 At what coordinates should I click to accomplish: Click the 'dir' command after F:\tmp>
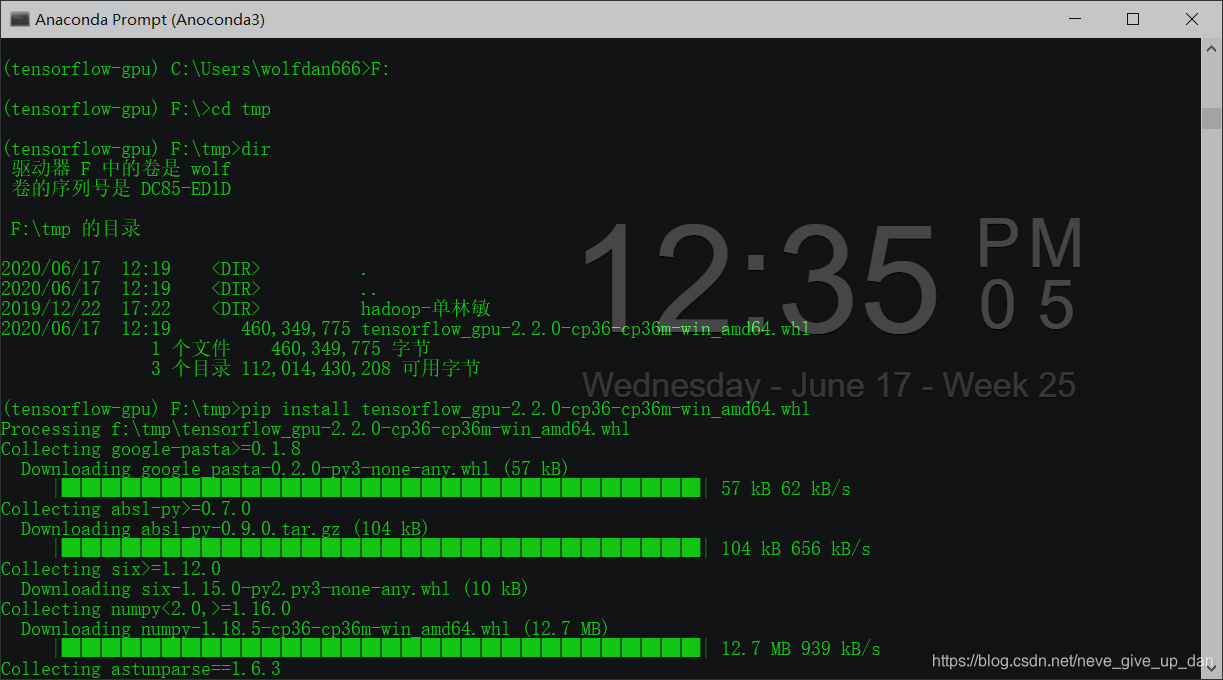(x=256, y=149)
